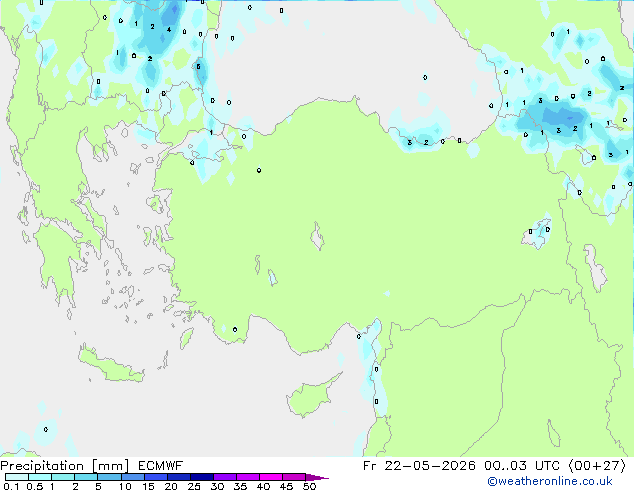Click the 30–35 mm purple legend swatch
The height and width of the screenshot is (490, 634).
coord(225,477)
